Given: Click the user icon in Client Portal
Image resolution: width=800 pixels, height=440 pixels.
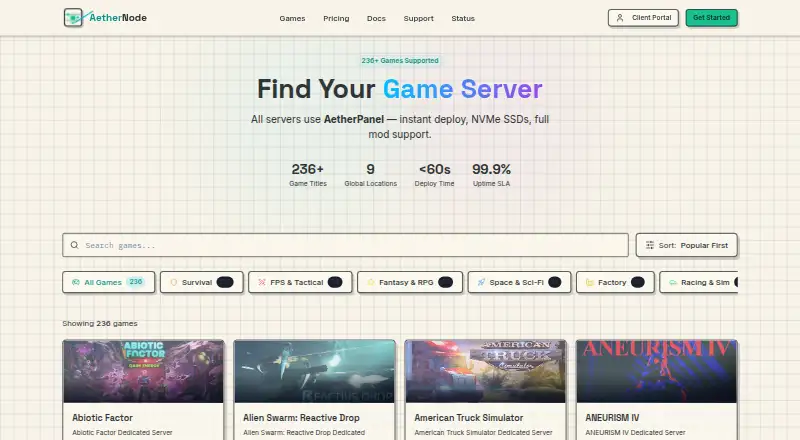Looking at the screenshot, I should (x=620, y=18).
